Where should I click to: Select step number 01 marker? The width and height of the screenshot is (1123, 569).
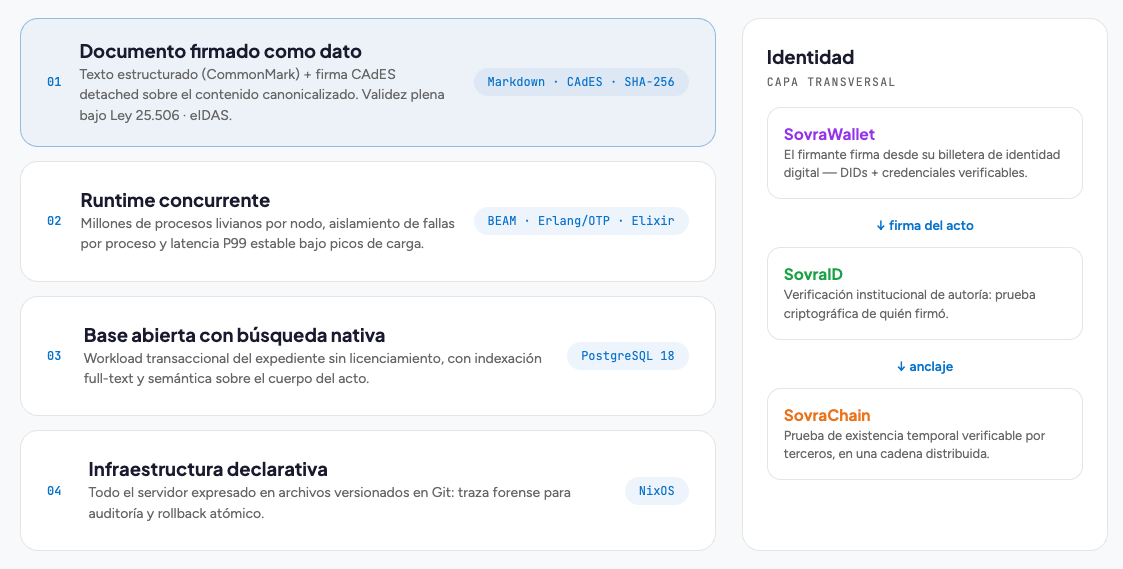pyautogui.click(x=54, y=82)
